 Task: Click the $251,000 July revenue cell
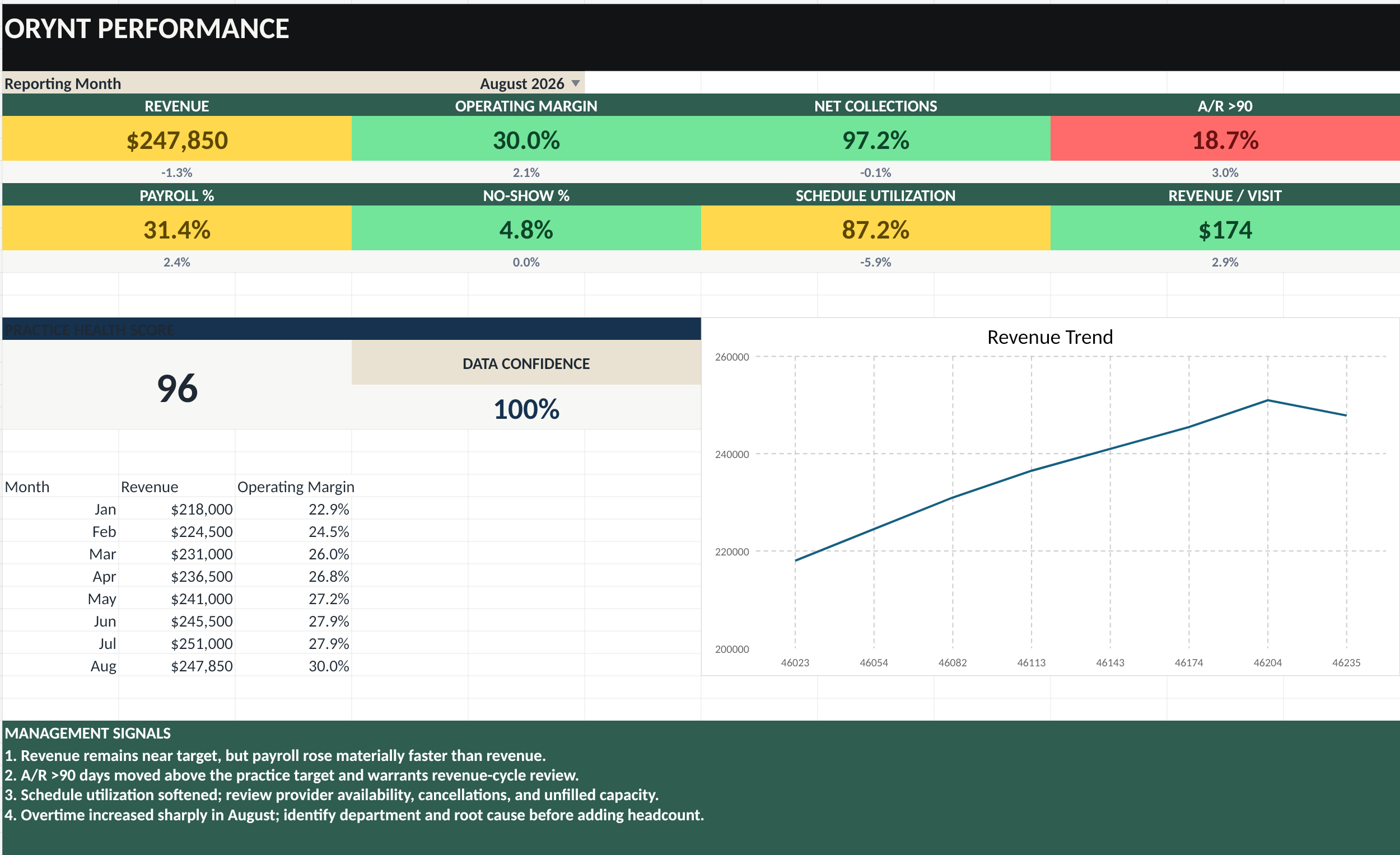tap(177, 644)
